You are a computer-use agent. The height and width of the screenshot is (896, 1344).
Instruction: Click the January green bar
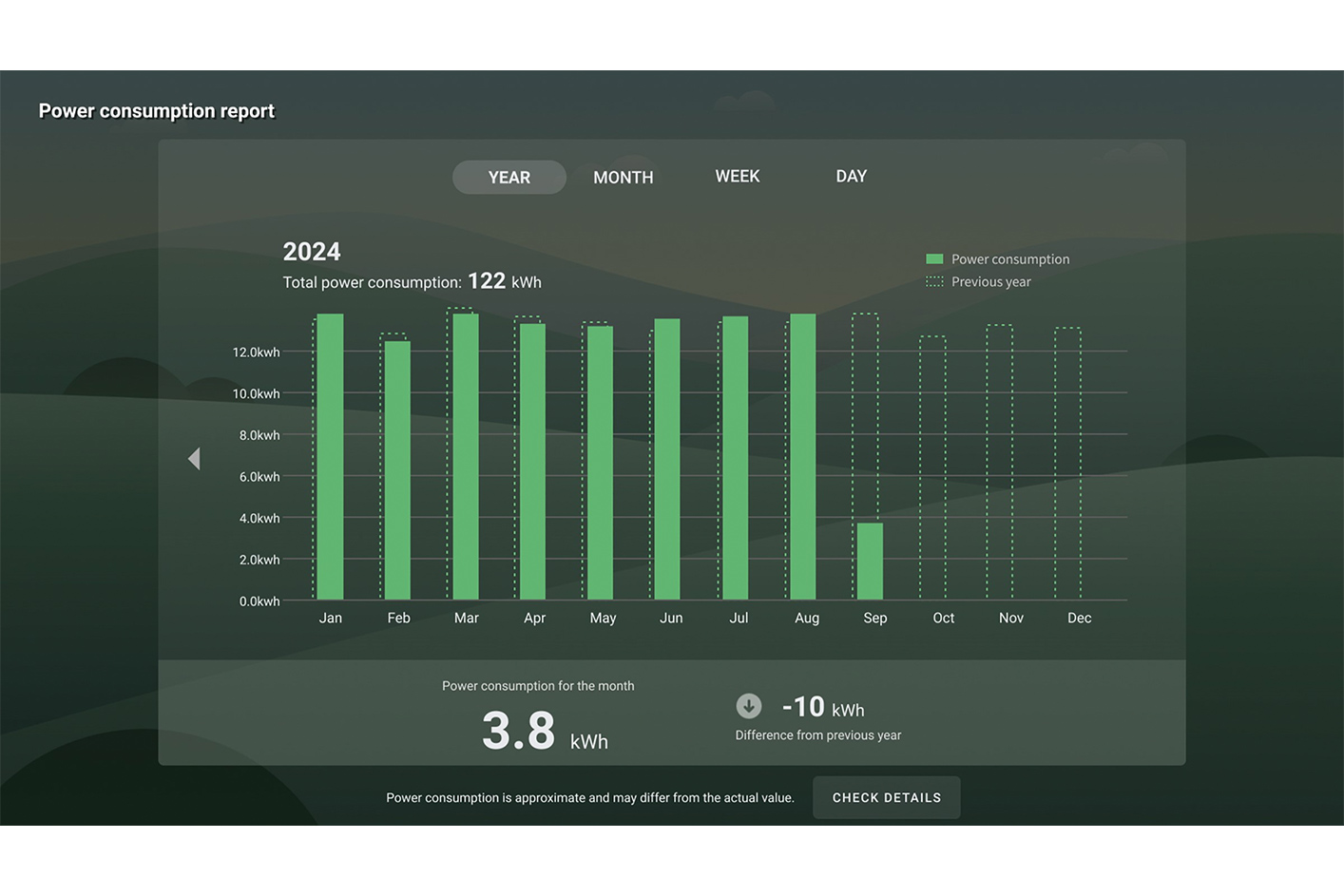click(330, 456)
